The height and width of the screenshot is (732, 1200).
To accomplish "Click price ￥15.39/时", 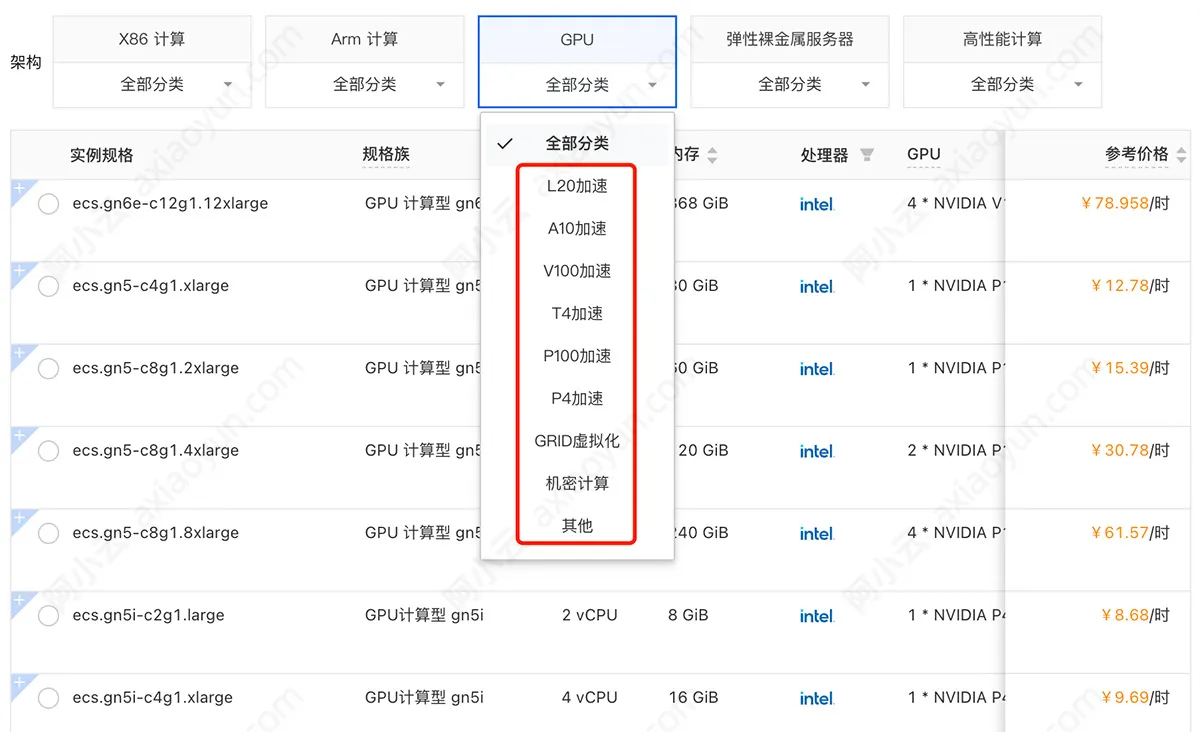I will pos(1130,368).
